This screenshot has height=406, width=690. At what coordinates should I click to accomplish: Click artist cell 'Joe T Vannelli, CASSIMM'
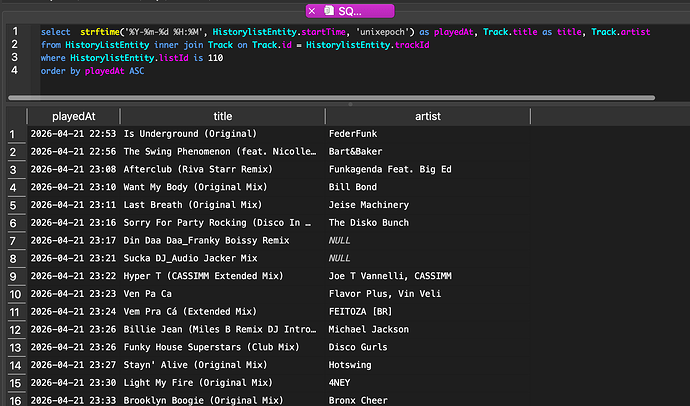click(428, 276)
